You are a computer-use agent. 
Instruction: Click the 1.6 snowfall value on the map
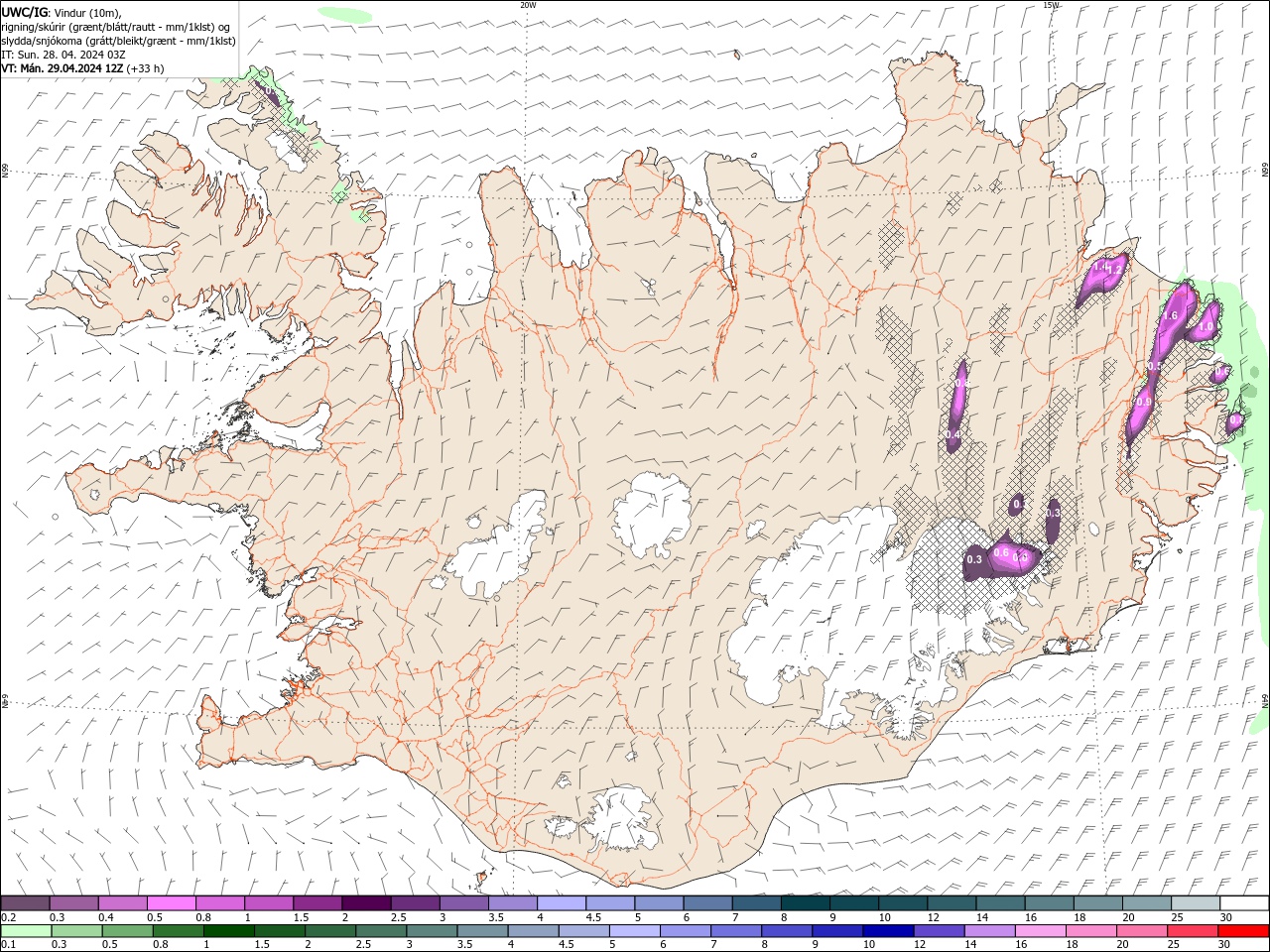(1169, 316)
